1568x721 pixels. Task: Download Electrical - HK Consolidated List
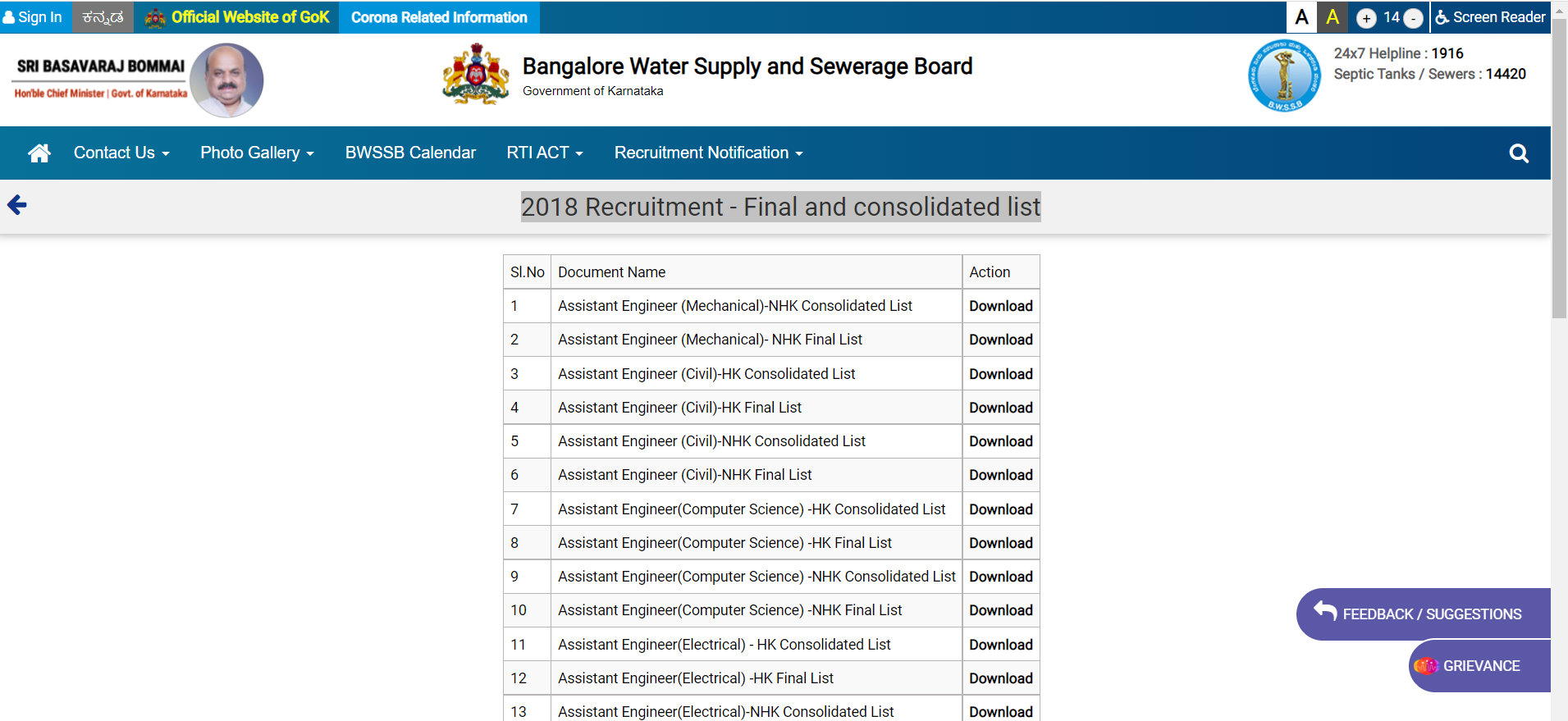(x=1000, y=645)
